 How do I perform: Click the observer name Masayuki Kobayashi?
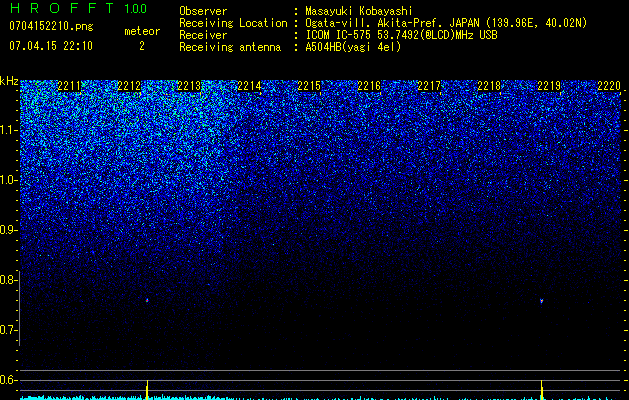pyautogui.click(x=359, y=11)
